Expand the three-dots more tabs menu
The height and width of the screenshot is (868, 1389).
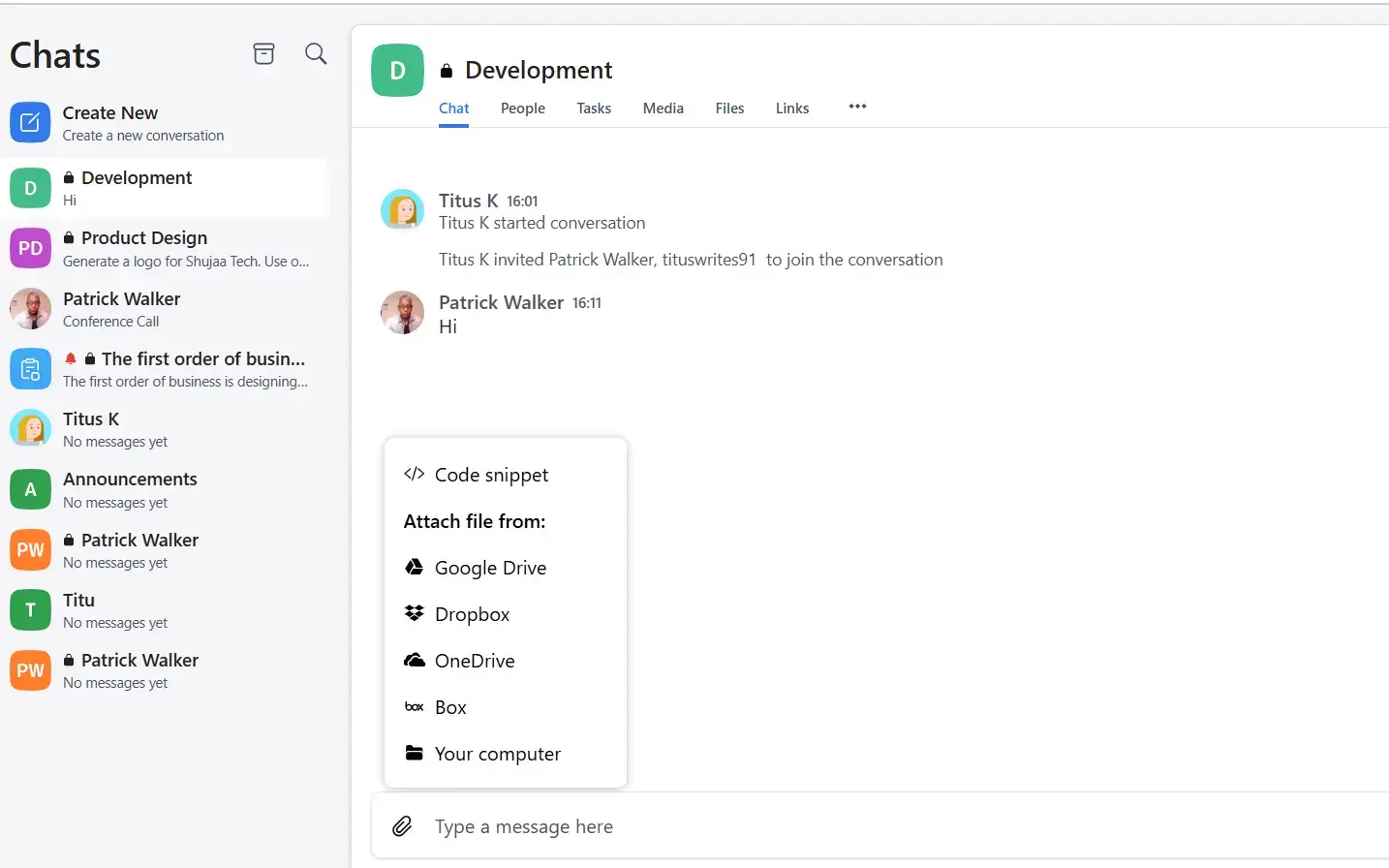tap(857, 107)
